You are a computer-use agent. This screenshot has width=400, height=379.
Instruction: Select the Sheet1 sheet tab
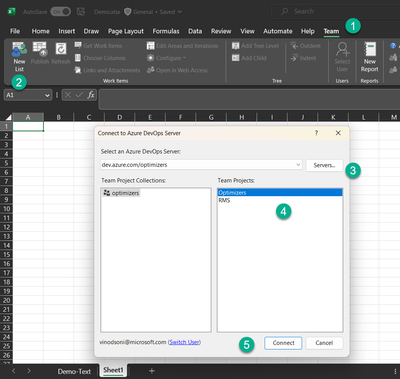[113, 370]
